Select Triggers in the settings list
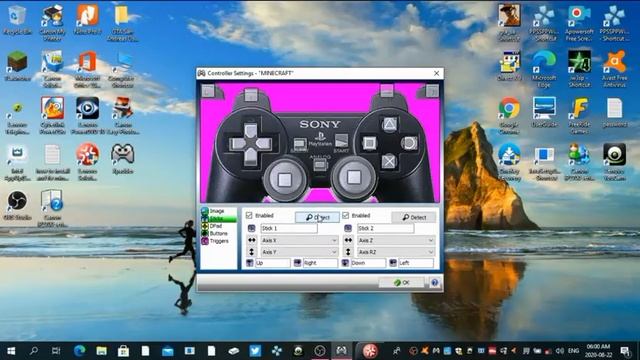 pos(218,241)
